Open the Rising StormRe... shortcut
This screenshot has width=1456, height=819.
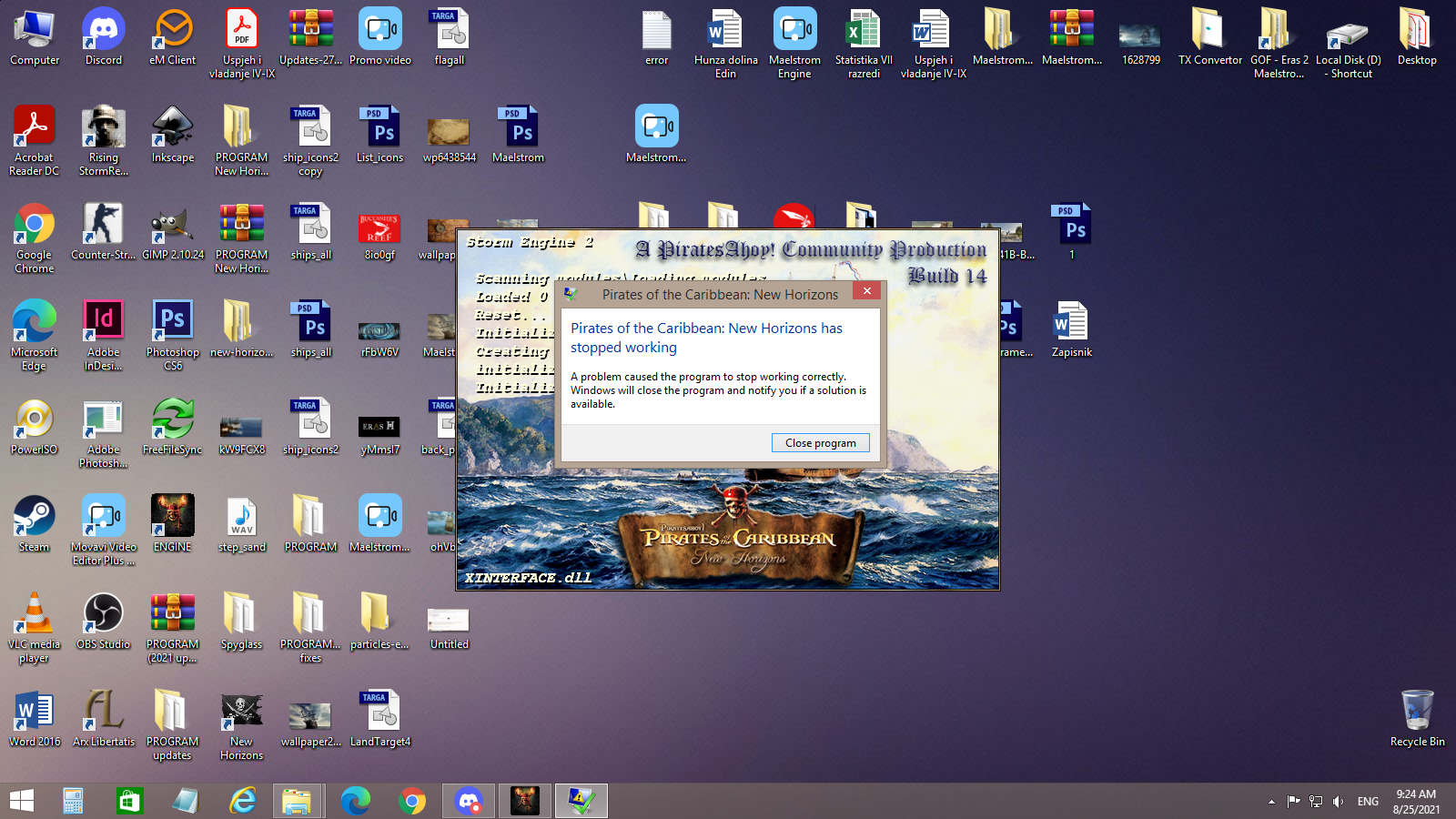coord(104,141)
